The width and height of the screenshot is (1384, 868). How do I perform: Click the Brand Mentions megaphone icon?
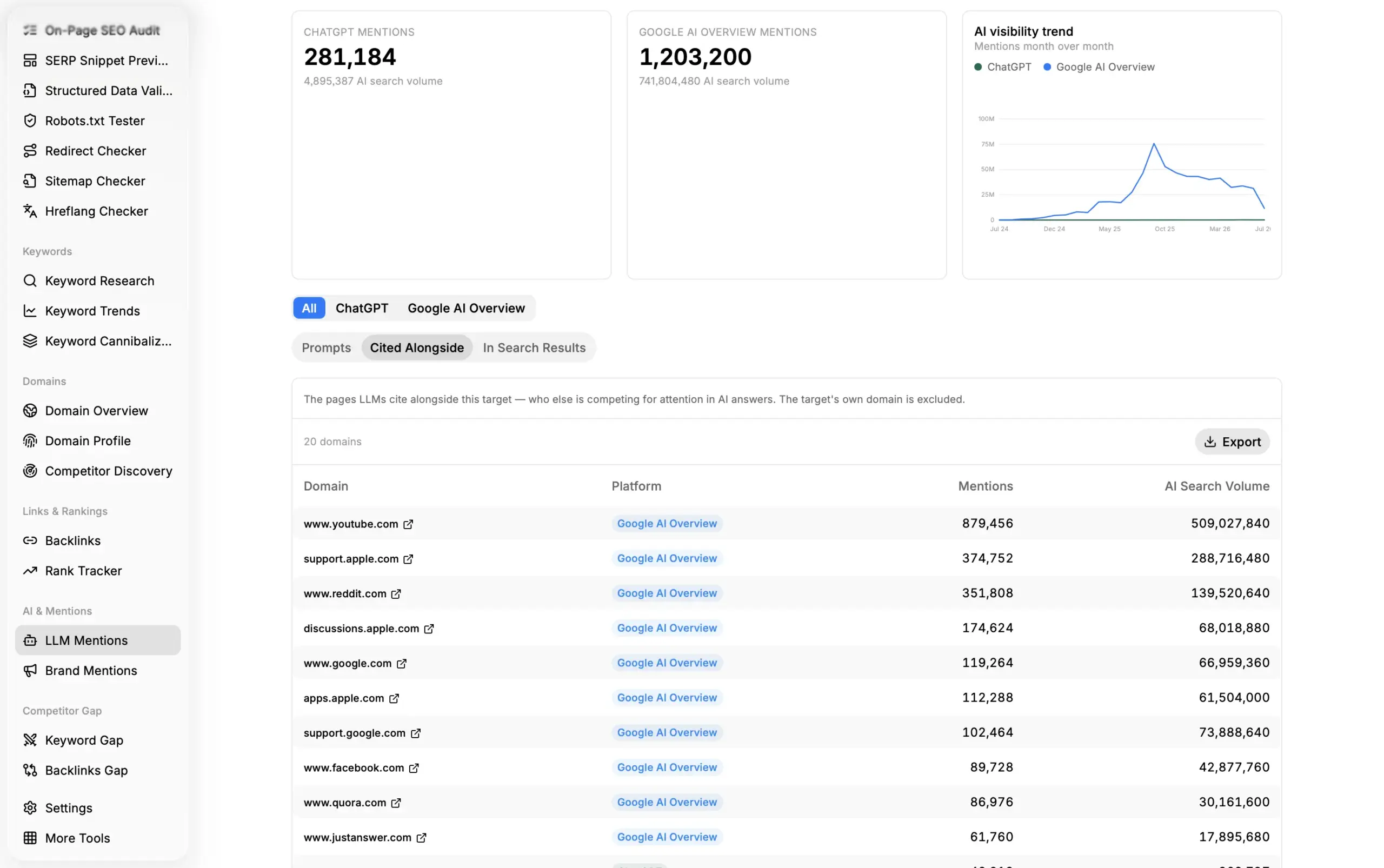point(30,670)
